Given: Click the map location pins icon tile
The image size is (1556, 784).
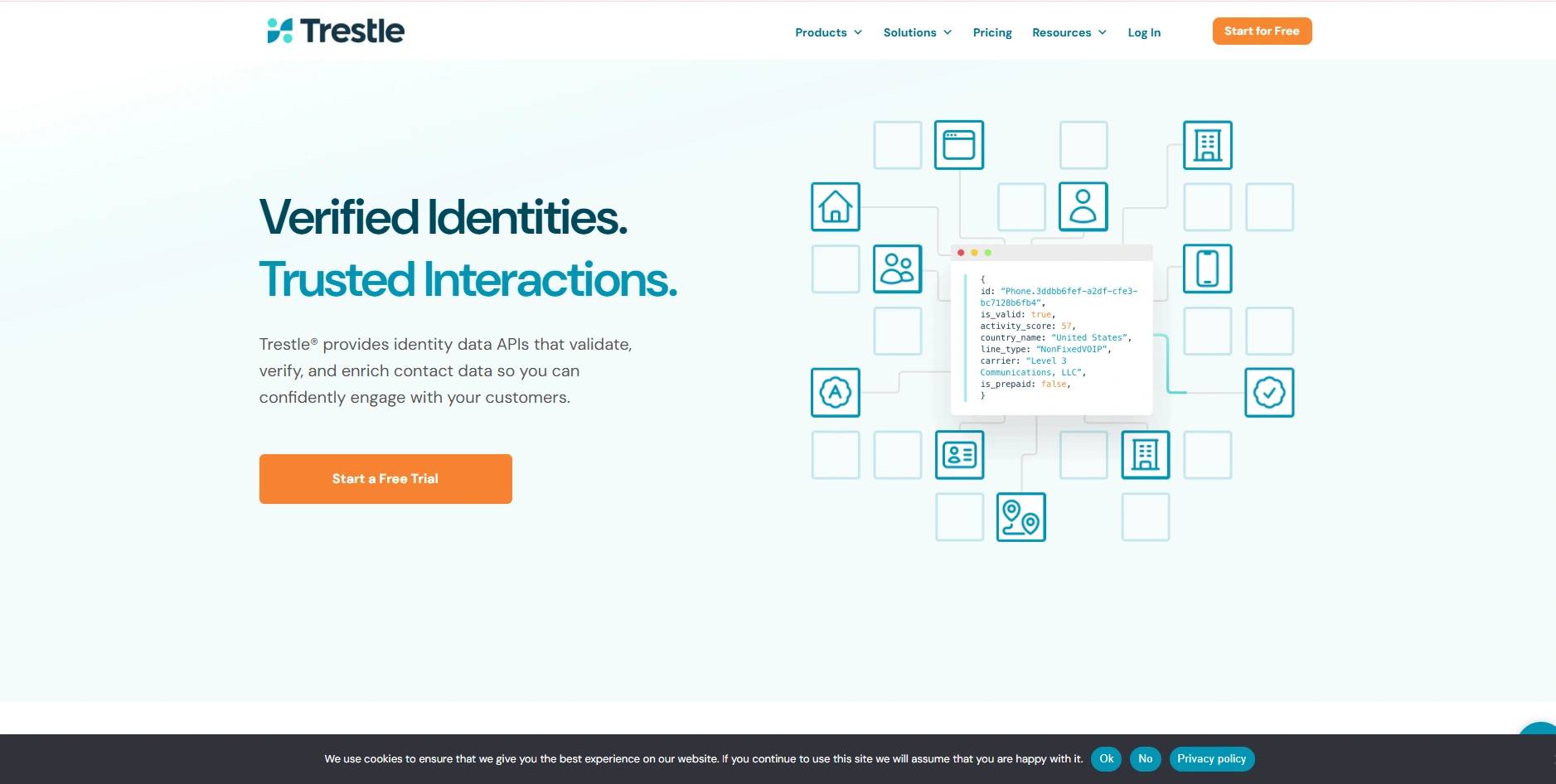Looking at the screenshot, I should click(x=1020, y=517).
